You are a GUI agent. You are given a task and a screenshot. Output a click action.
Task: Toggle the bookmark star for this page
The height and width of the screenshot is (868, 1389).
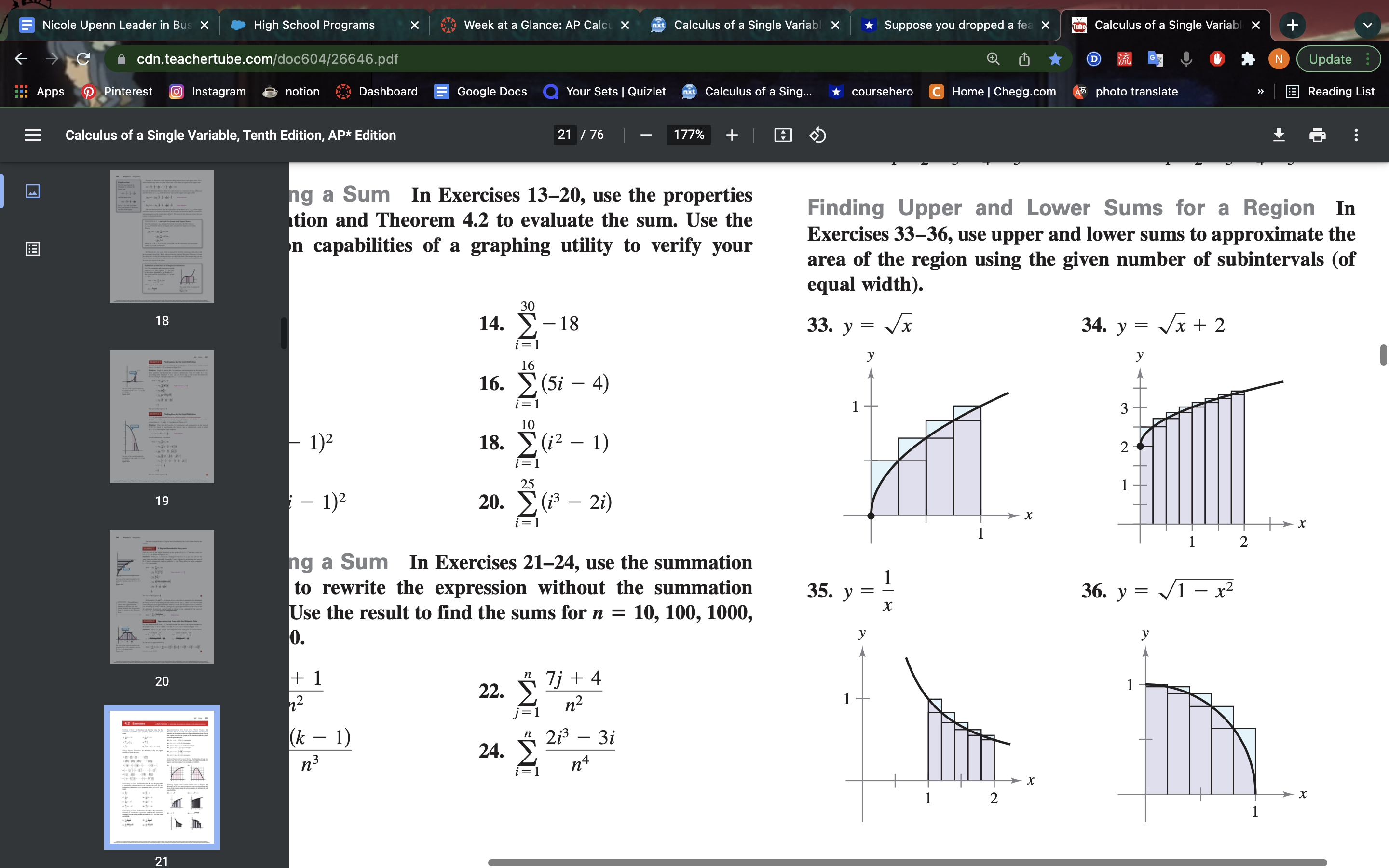(x=1056, y=58)
